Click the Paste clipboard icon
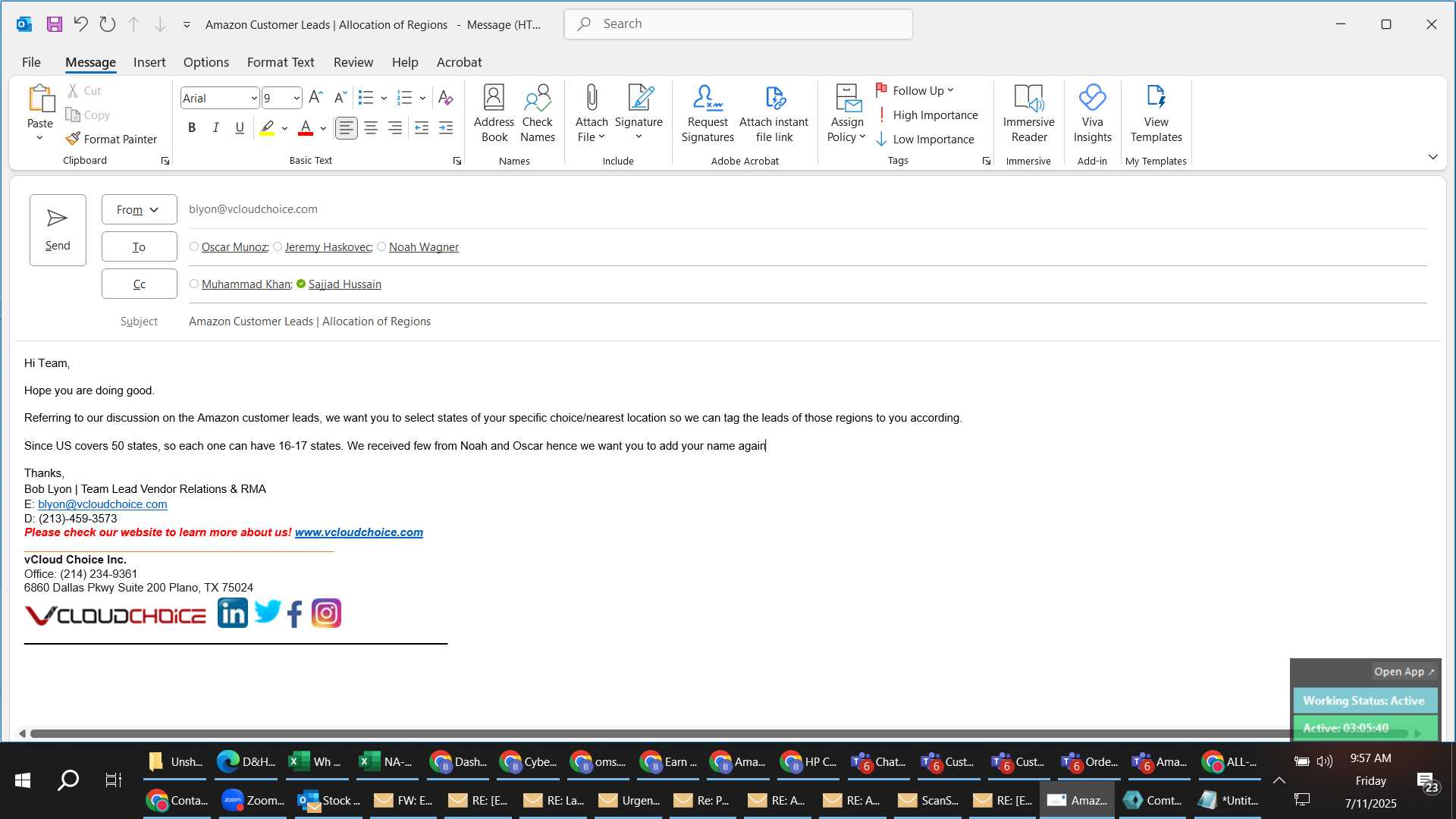This screenshot has height=819, width=1456. (40, 99)
